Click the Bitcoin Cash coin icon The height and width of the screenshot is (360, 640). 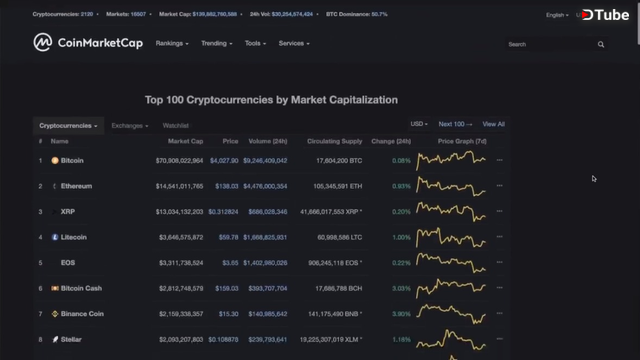[55, 288]
